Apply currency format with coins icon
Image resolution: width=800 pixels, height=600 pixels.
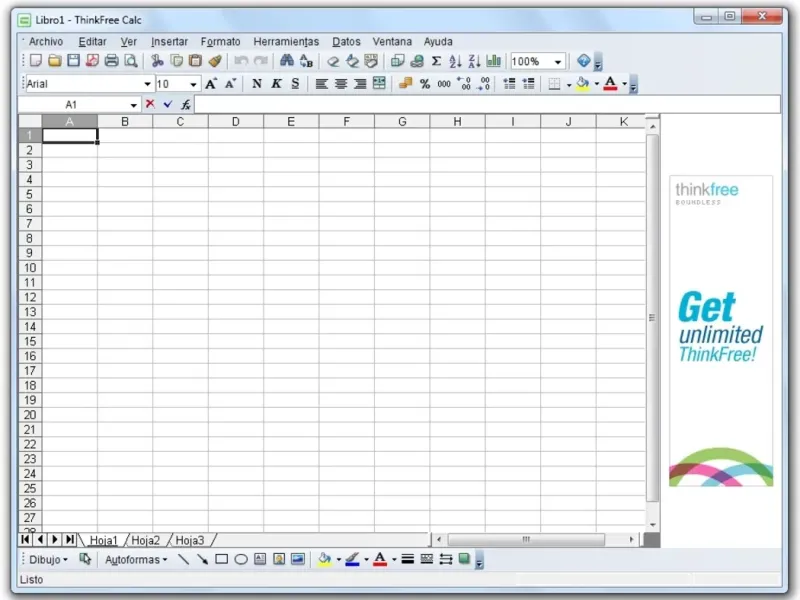point(406,84)
